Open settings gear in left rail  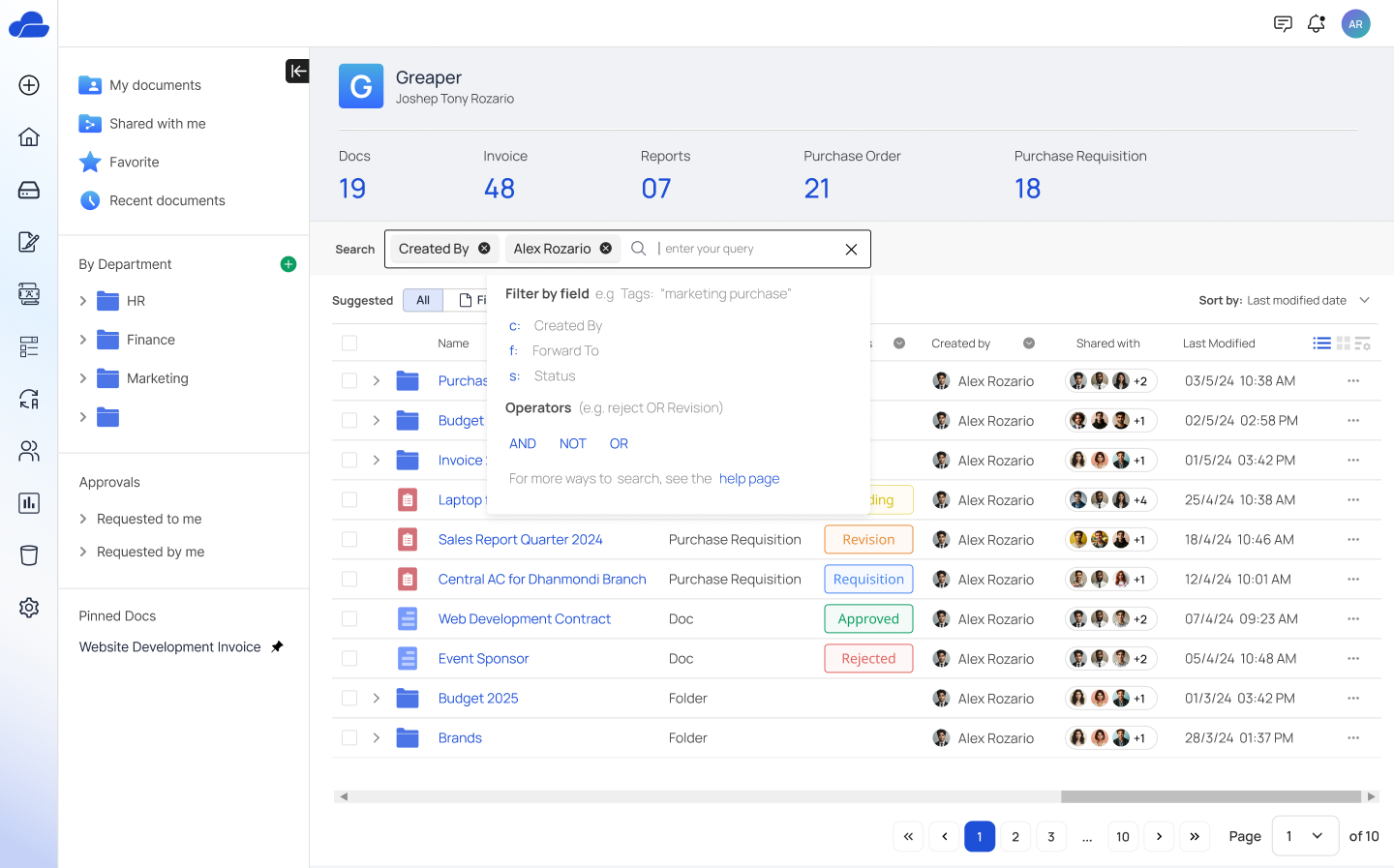pos(29,608)
